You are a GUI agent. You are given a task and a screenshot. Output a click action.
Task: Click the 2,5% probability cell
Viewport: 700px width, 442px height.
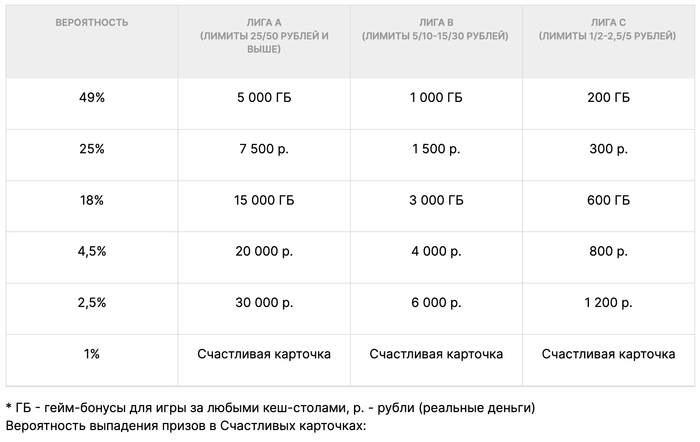click(91, 303)
